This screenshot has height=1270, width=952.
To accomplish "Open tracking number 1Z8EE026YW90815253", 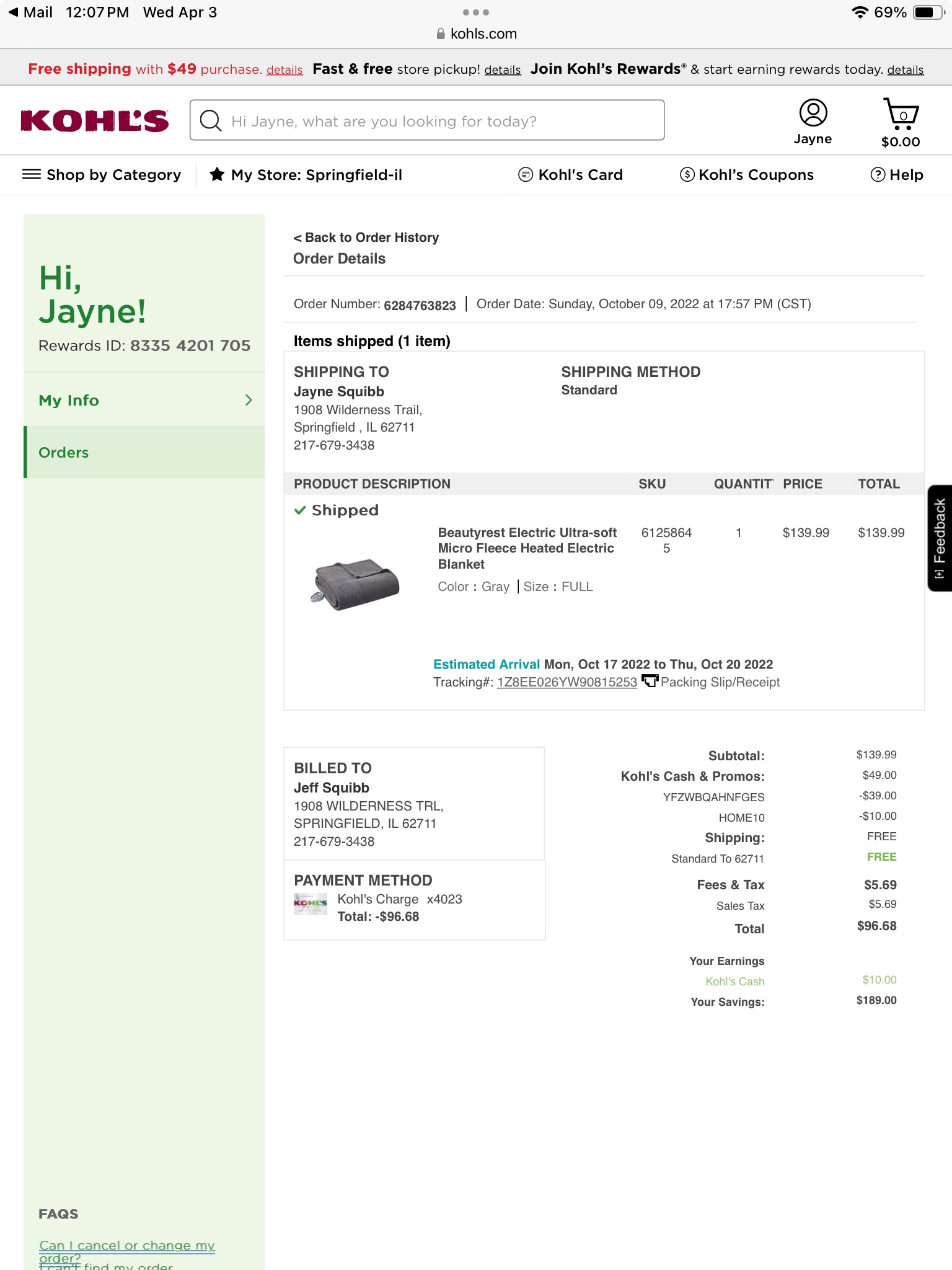I will (567, 682).
